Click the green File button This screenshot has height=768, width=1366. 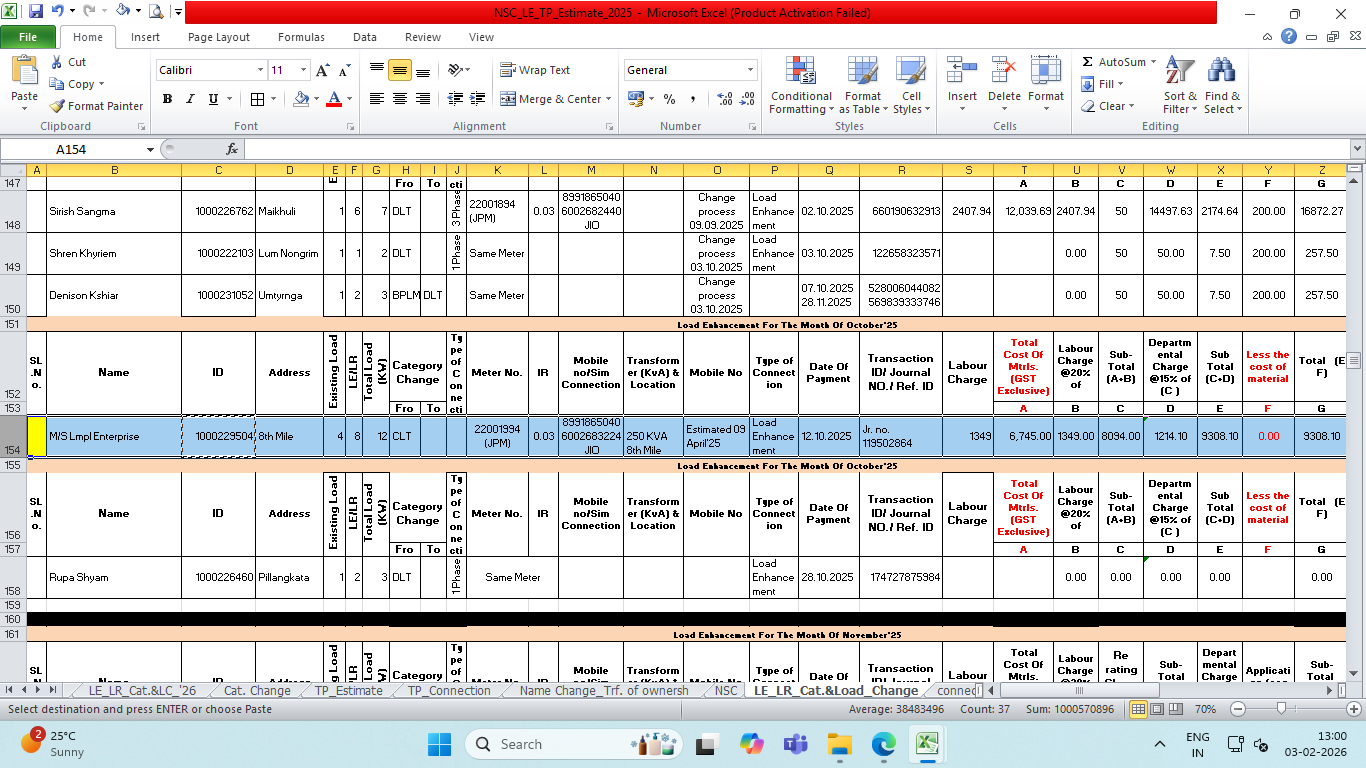pos(28,37)
